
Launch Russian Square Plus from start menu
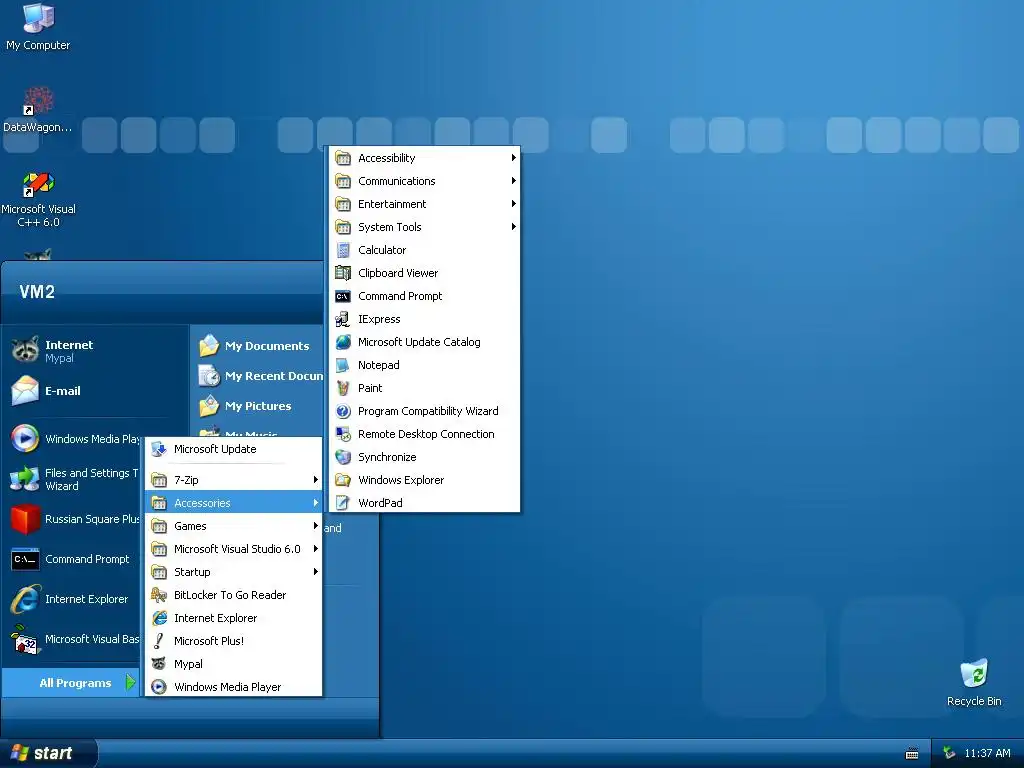pyautogui.click(x=75, y=519)
